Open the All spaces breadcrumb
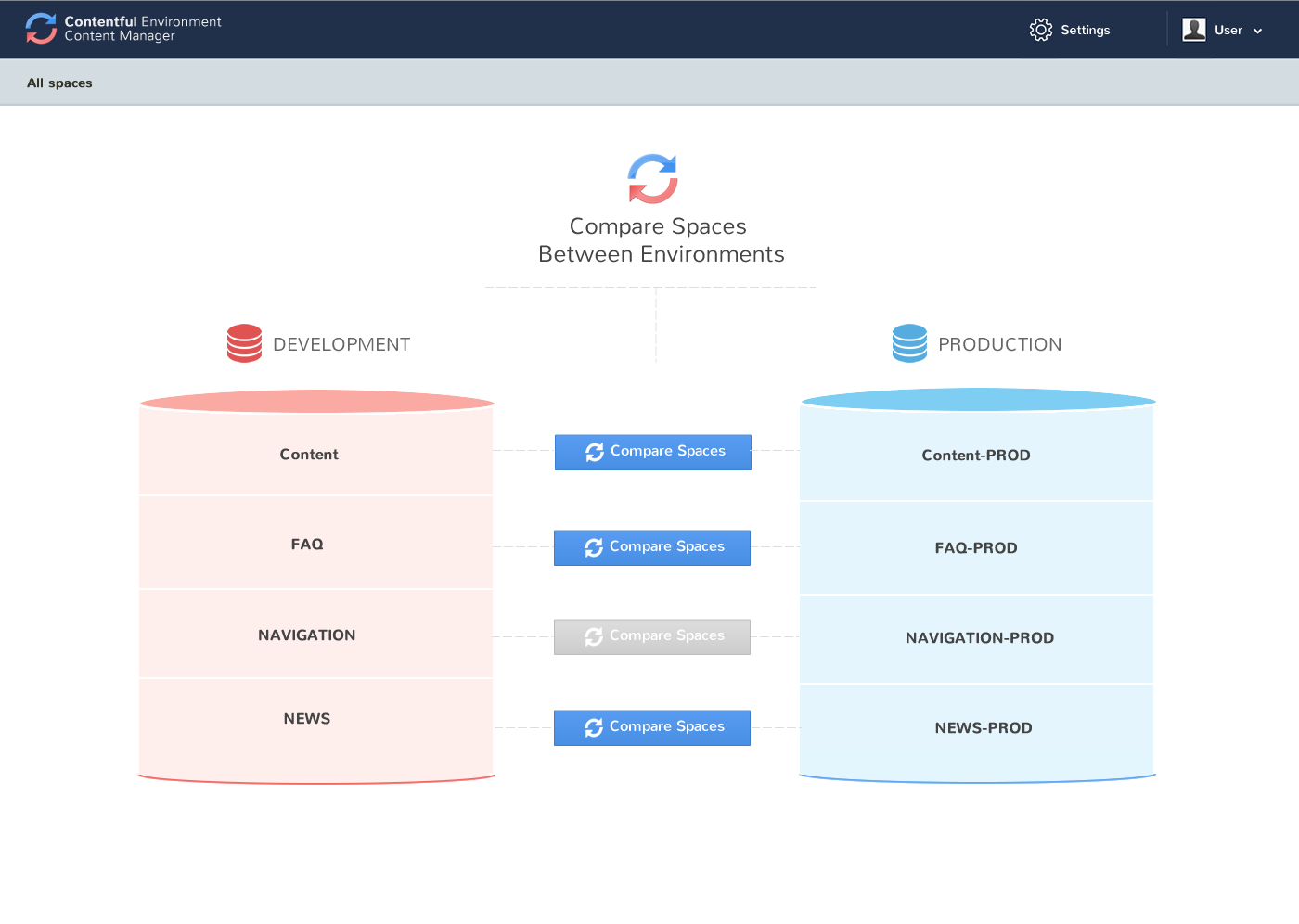This screenshot has height=924, width=1299. [x=59, y=83]
